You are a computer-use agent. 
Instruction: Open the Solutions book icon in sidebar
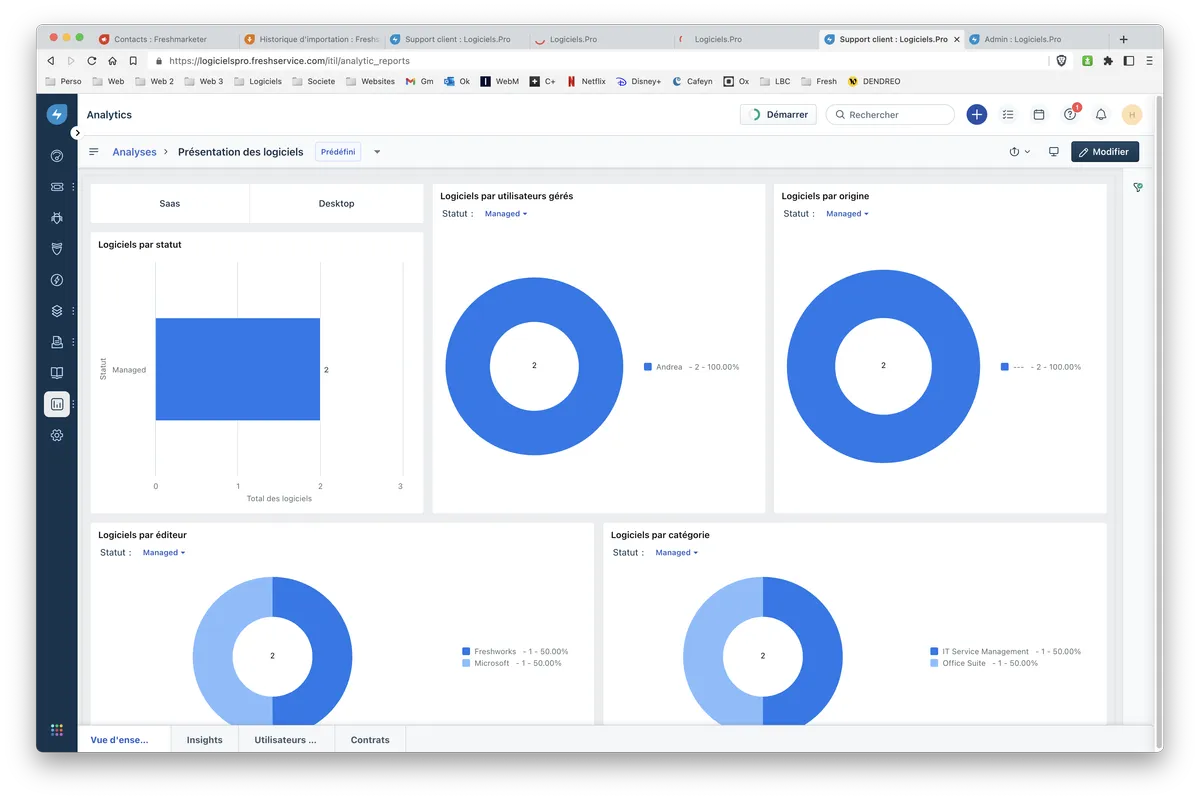(57, 373)
